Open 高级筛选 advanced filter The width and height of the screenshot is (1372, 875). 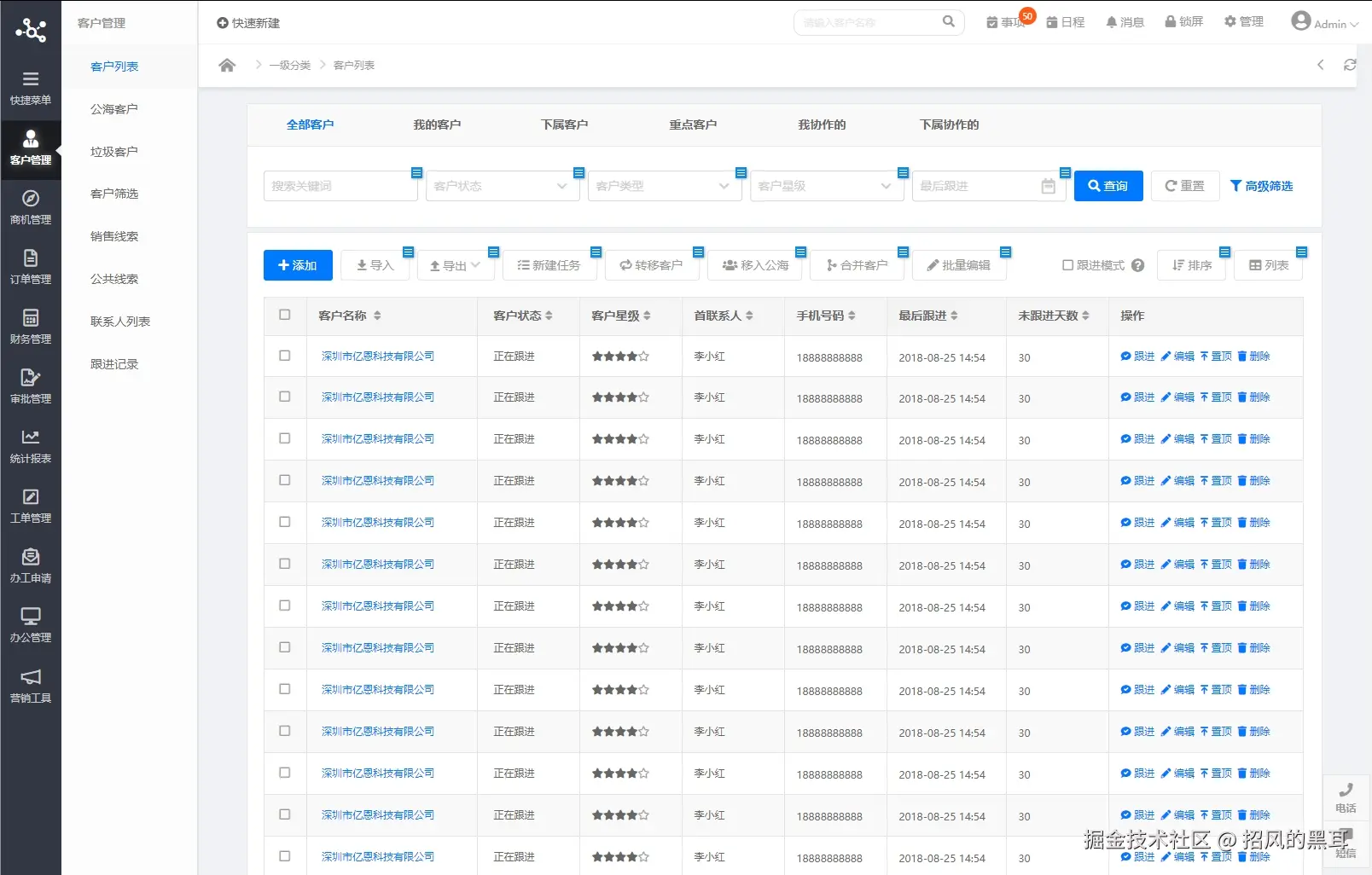coord(1261,186)
